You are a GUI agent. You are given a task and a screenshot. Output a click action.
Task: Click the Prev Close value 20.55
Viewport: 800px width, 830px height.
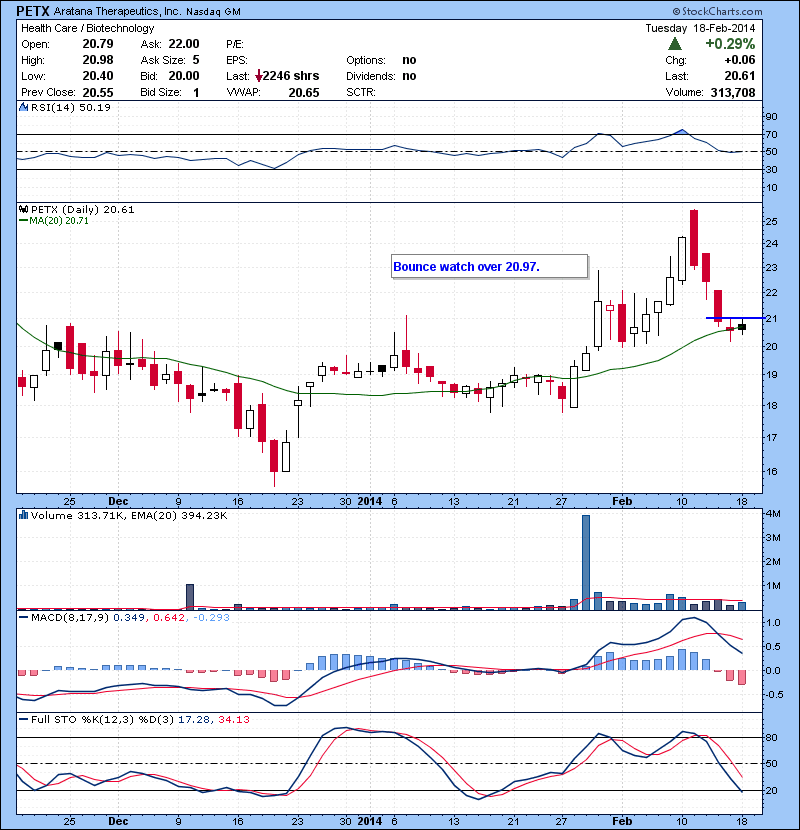click(x=98, y=92)
